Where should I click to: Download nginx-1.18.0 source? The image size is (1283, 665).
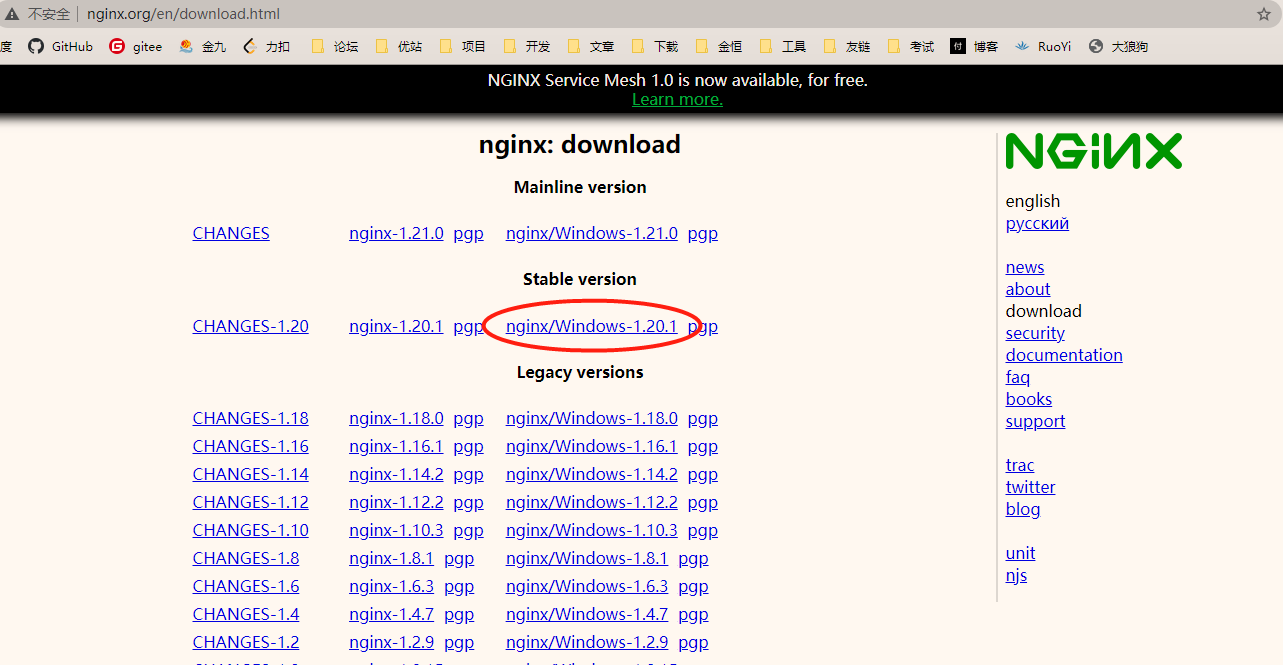(396, 418)
